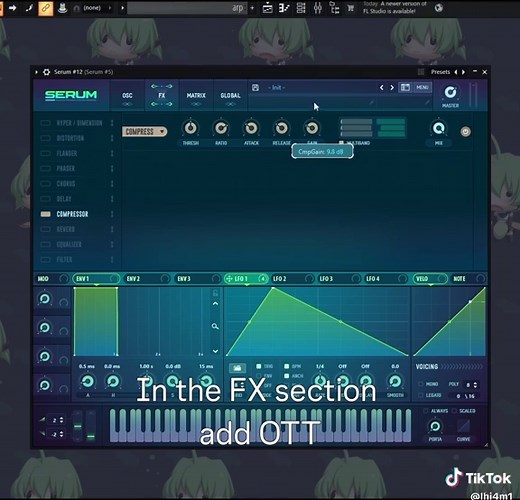The width and height of the screenshot is (520, 500).
Task: Select the ENV 2 tab
Action: pyautogui.click(x=147, y=279)
